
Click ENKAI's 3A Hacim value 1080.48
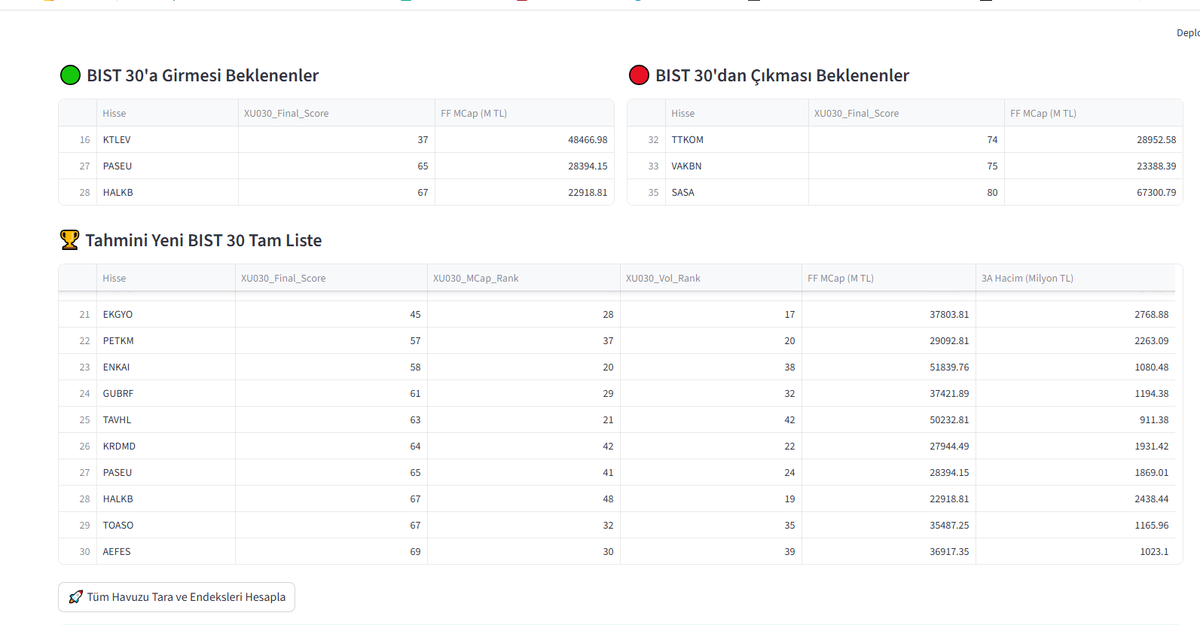(x=1075, y=367)
